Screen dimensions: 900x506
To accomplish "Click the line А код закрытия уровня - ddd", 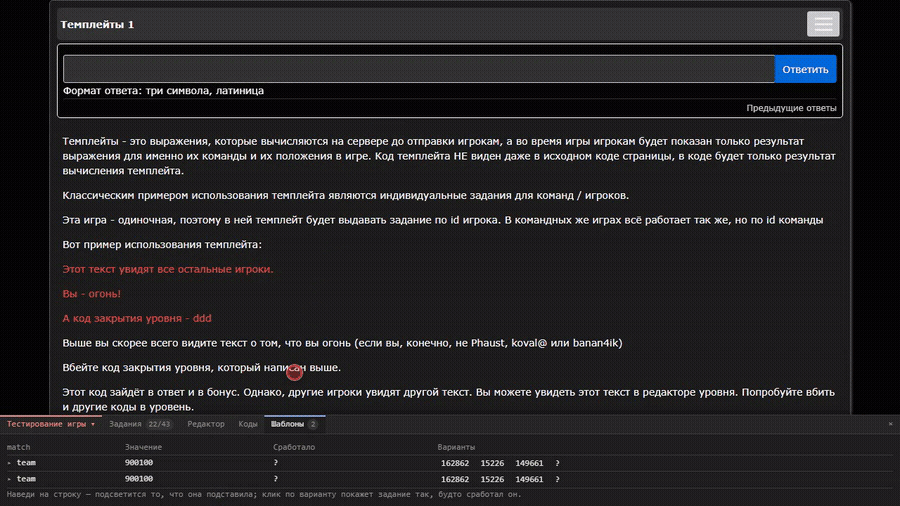I will point(137,318).
